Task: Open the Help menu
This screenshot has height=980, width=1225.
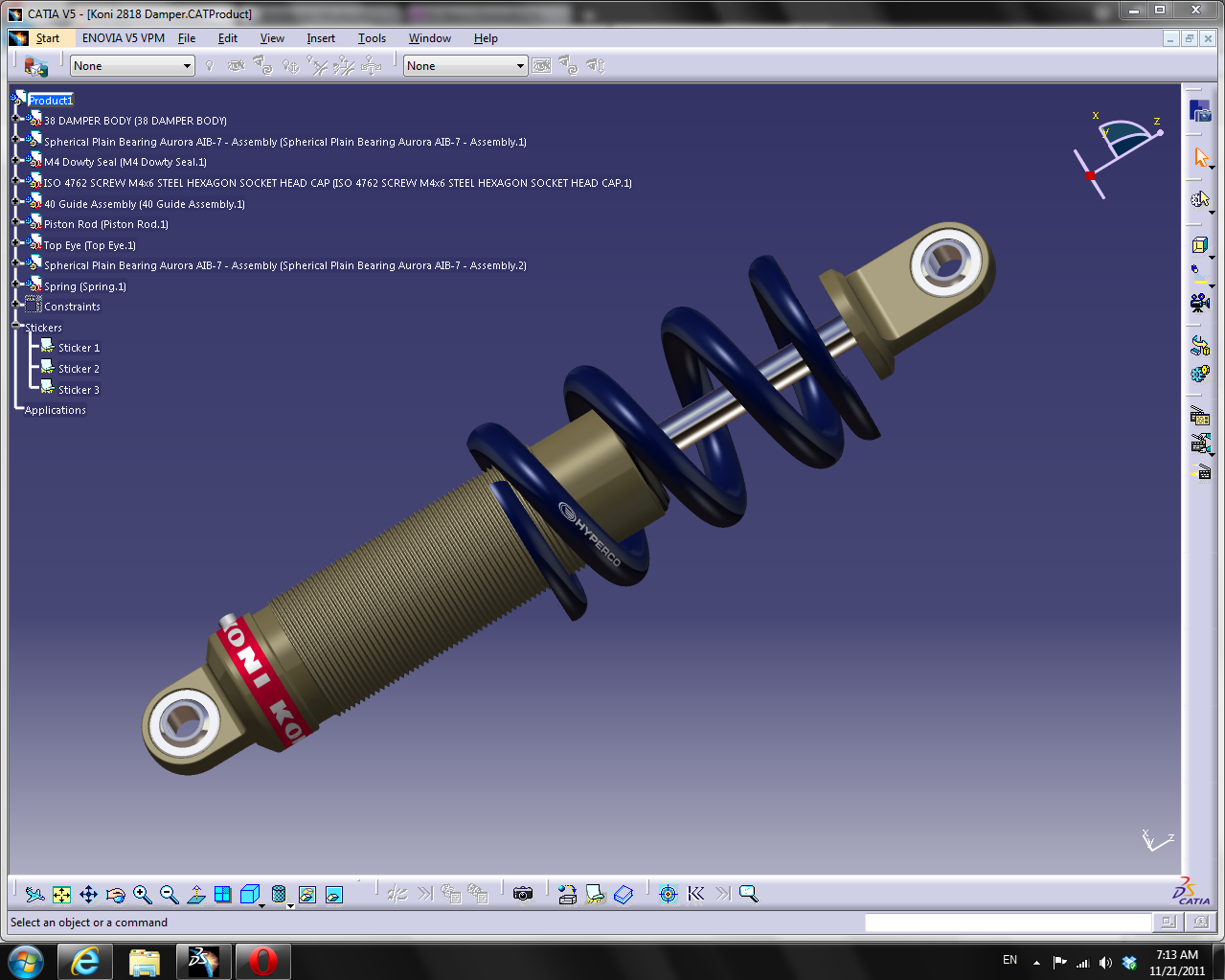Action: (x=486, y=38)
